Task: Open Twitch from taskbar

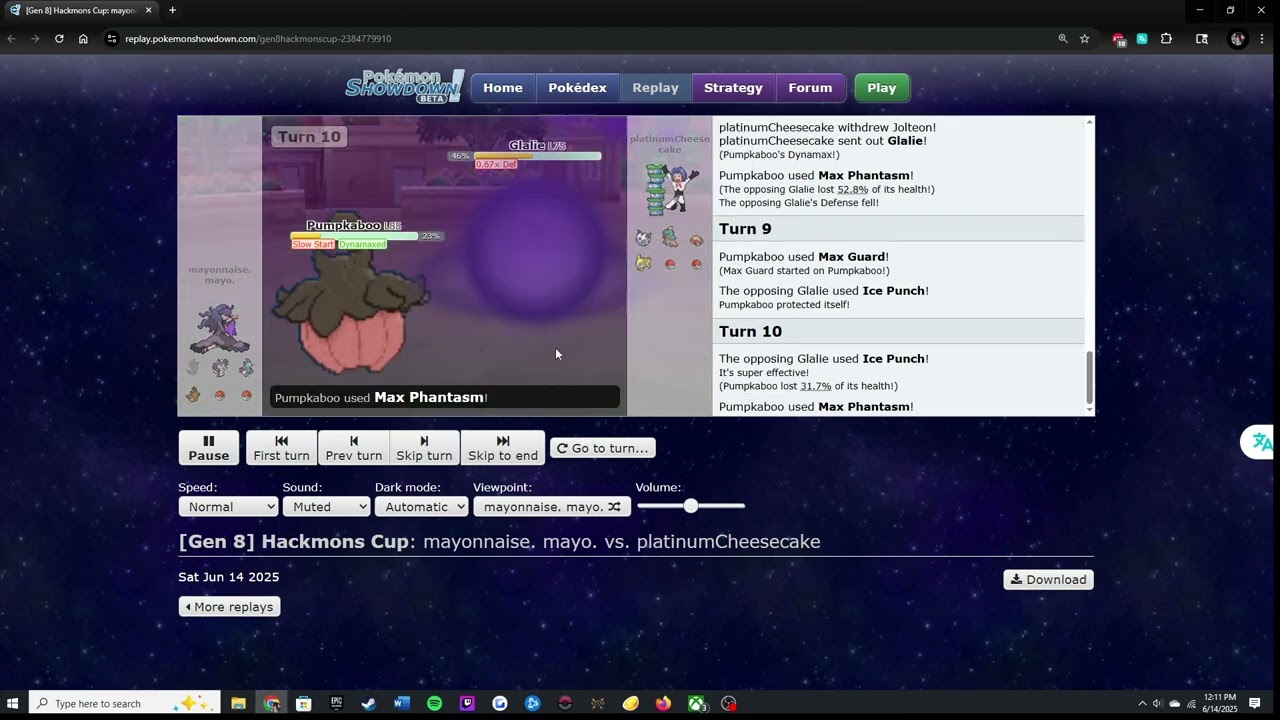Action: pyautogui.click(x=467, y=704)
